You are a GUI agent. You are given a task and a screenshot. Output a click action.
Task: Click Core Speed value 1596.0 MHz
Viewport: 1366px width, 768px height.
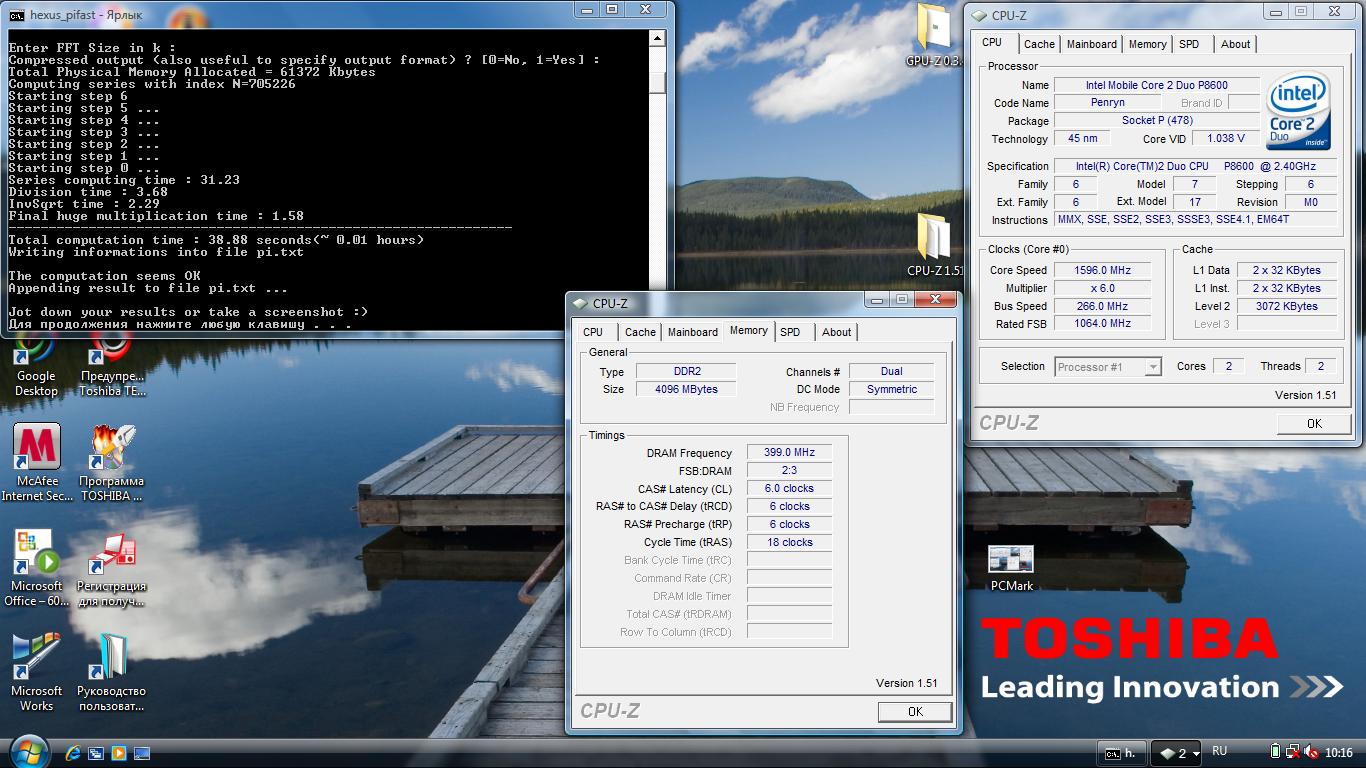coord(1102,271)
